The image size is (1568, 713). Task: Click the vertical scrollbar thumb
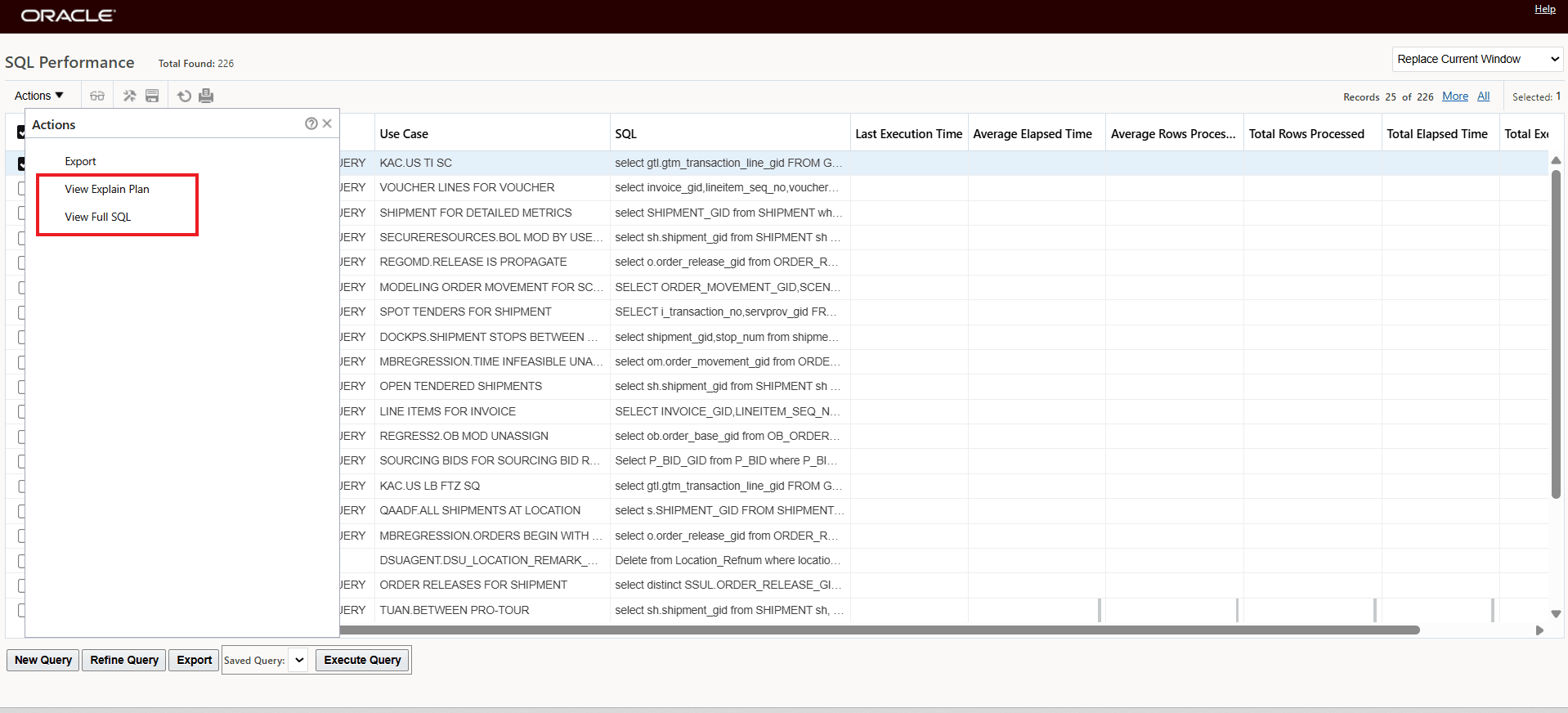point(1556,334)
